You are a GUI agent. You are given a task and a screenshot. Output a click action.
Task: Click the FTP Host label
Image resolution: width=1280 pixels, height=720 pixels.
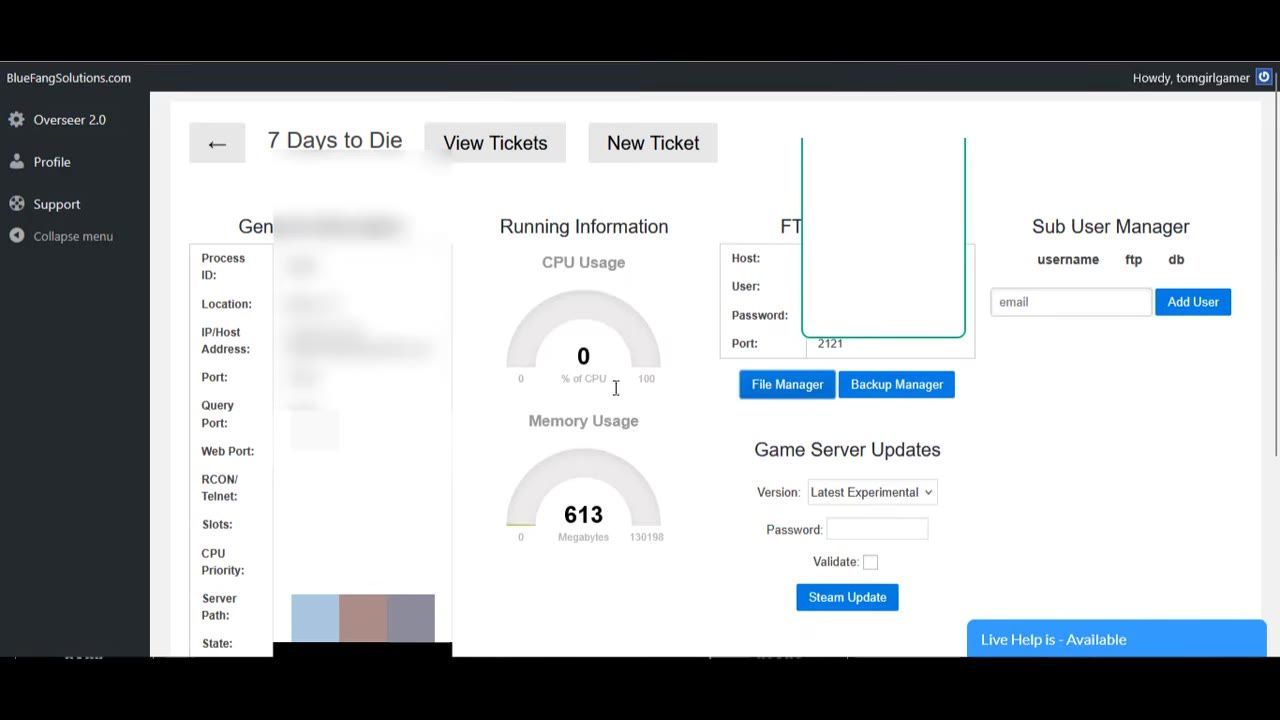click(x=746, y=258)
